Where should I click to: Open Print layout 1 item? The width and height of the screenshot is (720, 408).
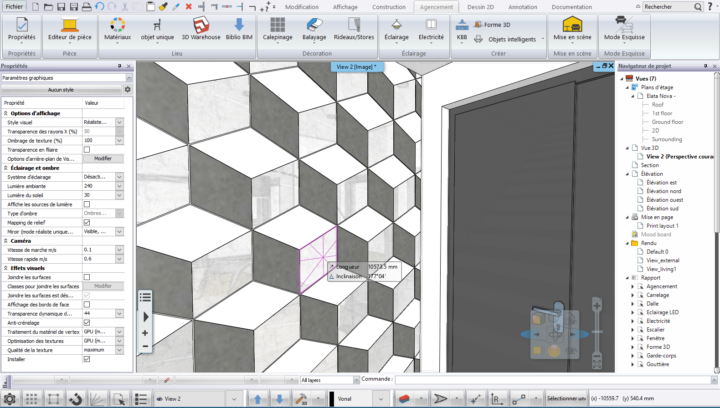coord(662,226)
